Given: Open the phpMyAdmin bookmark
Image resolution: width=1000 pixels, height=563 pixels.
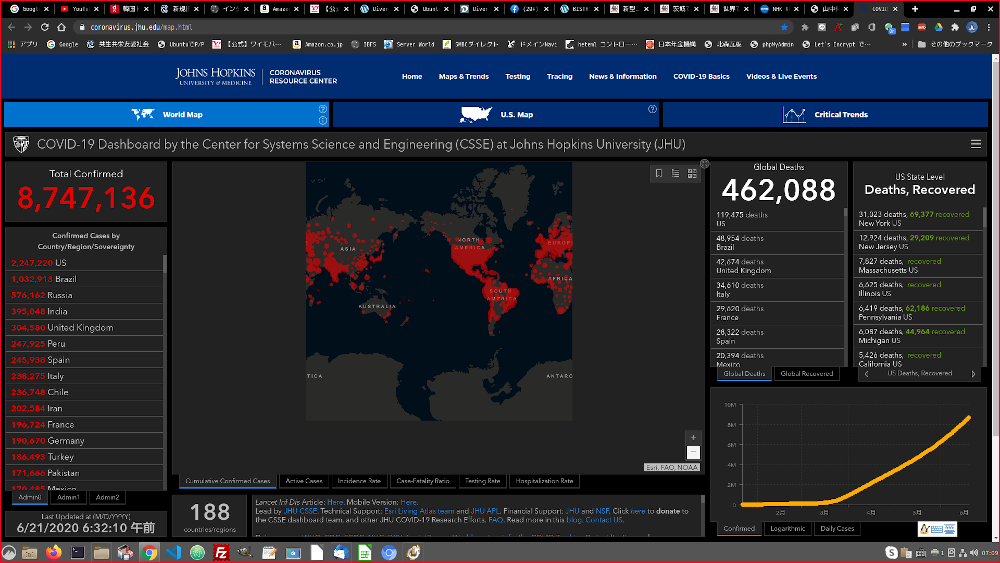Looking at the screenshot, I should (x=772, y=45).
